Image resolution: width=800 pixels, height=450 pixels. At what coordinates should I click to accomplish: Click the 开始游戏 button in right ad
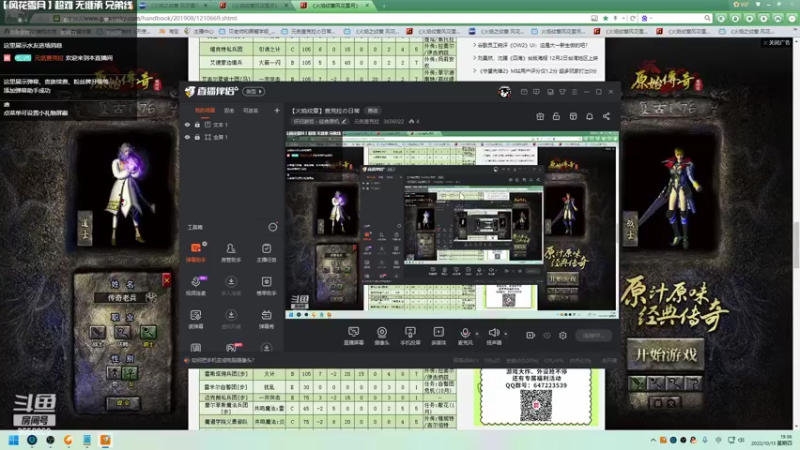pos(665,355)
